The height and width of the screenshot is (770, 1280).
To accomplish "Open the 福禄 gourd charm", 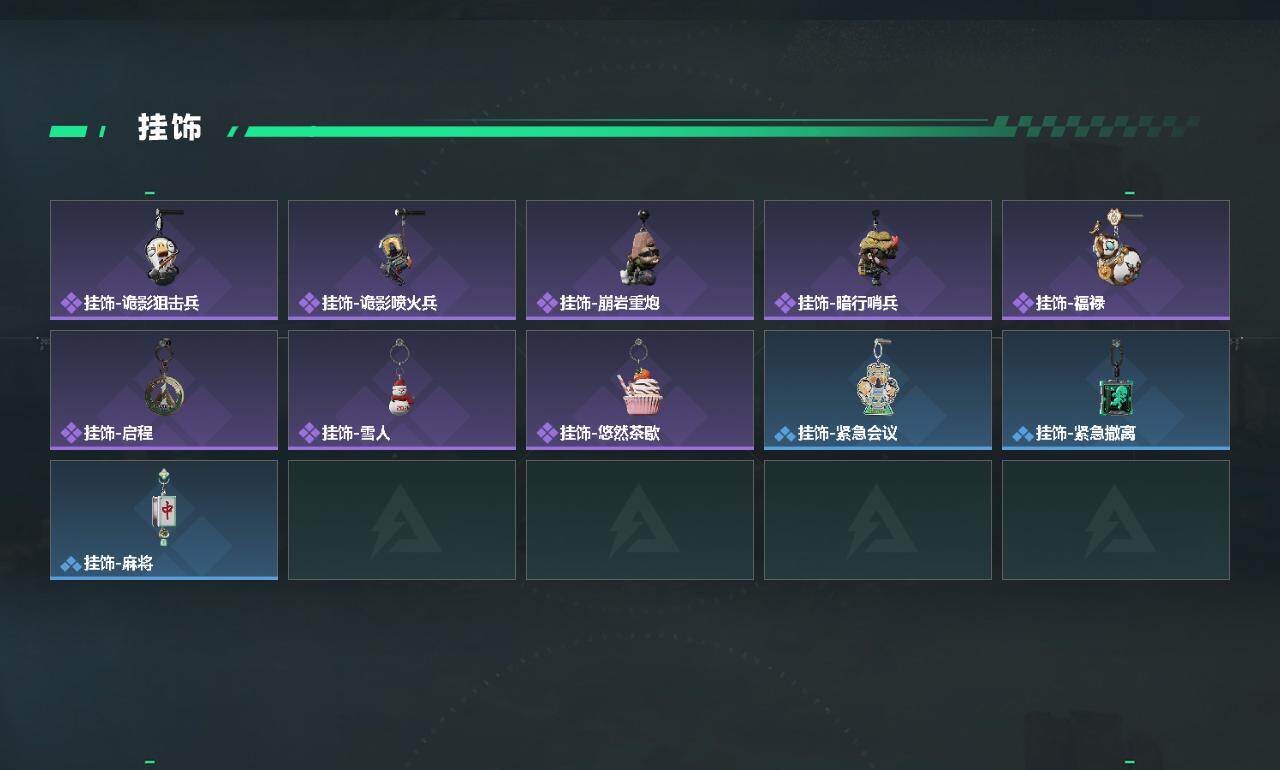I will [1116, 260].
